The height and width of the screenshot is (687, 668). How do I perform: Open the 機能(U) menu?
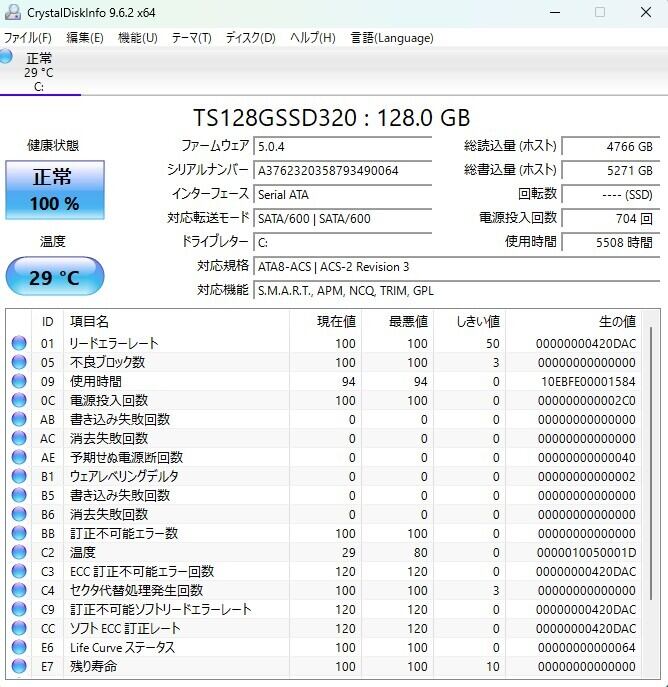[137, 38]
